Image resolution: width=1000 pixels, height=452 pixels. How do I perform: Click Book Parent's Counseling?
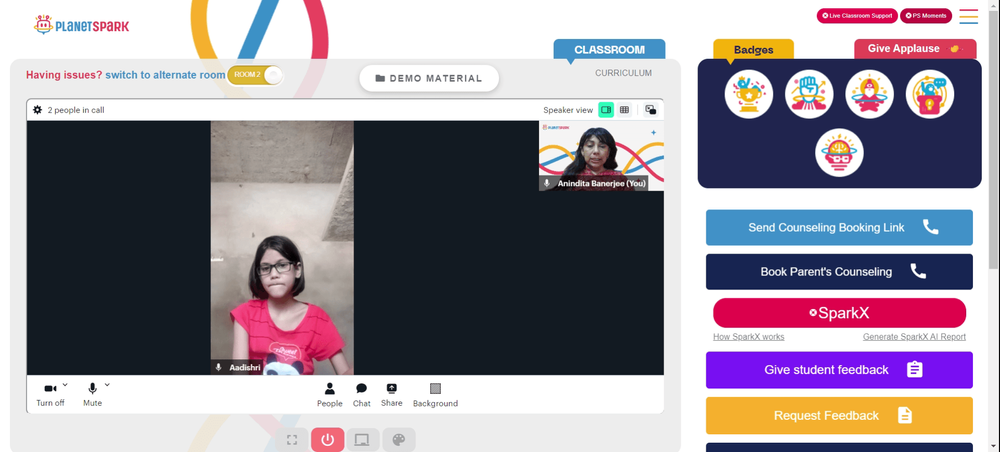(839, 272)
